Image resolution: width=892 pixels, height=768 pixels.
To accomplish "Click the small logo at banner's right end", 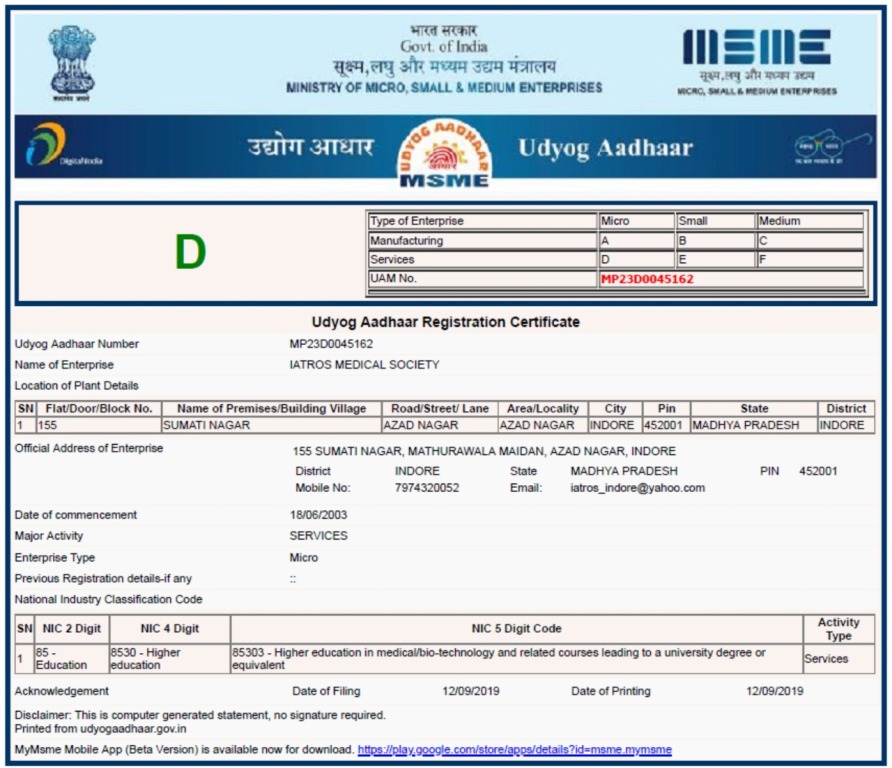I will (818, 148).
